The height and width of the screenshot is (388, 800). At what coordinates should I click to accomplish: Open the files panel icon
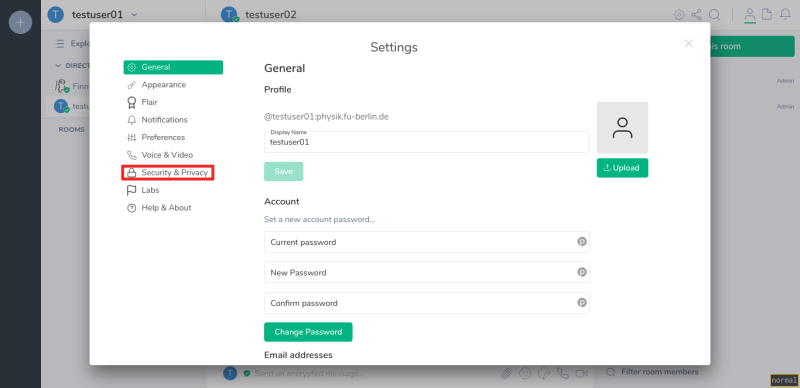(x=767, y=15)
